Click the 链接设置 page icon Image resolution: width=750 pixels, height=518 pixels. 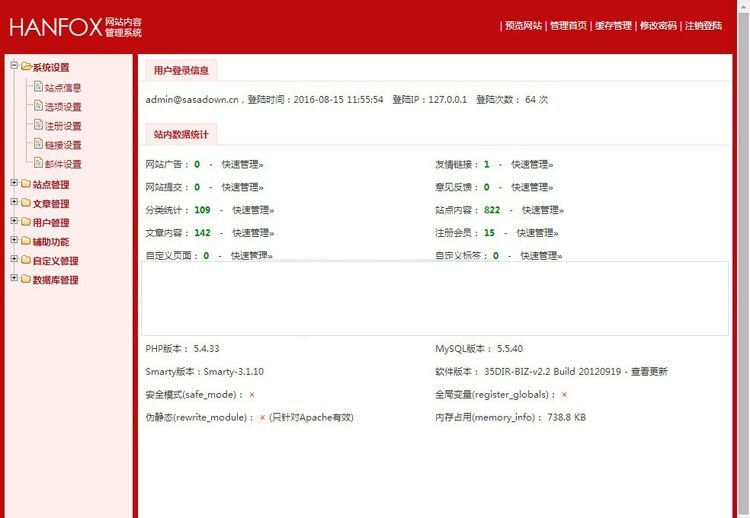click(x=39, y=144)
